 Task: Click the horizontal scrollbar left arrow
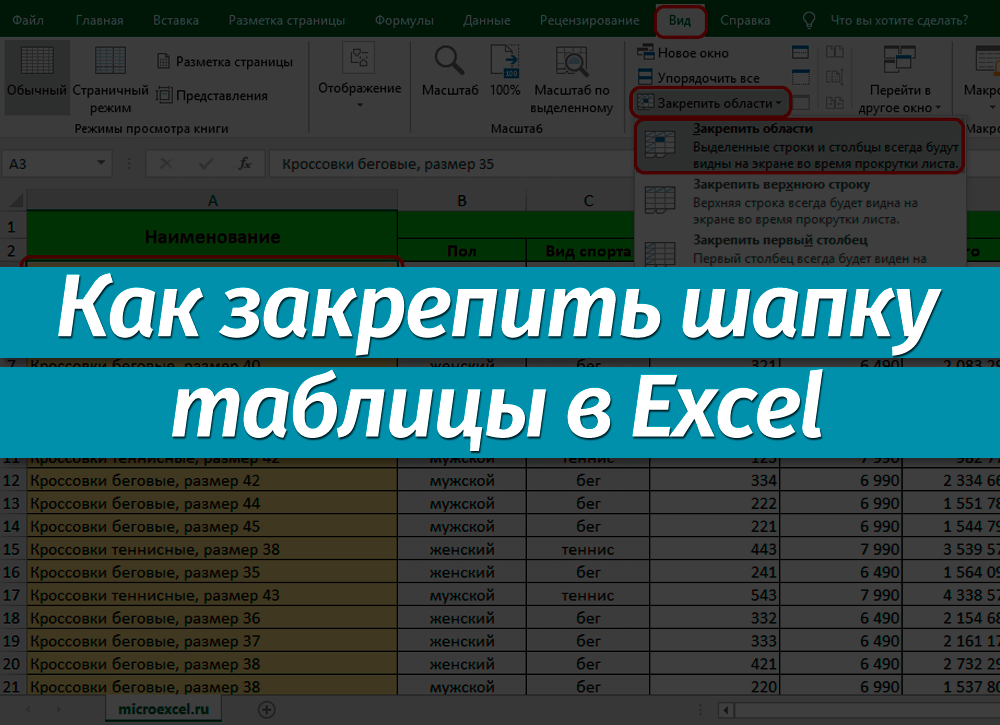[726, 709]
